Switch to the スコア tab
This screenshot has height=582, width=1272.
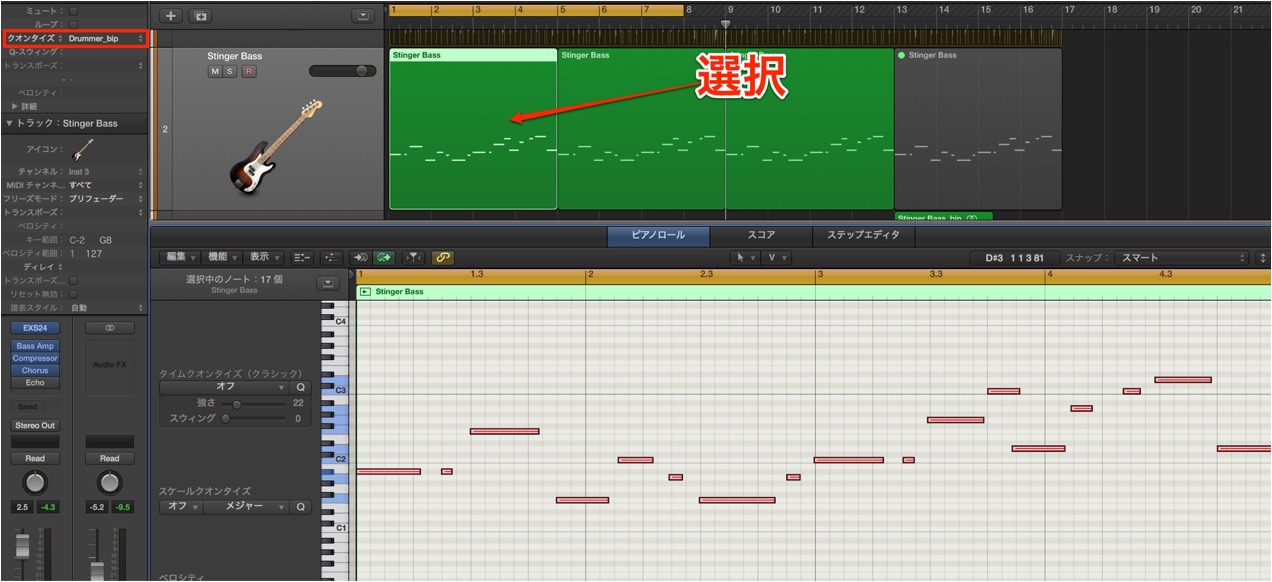point(761,236)
